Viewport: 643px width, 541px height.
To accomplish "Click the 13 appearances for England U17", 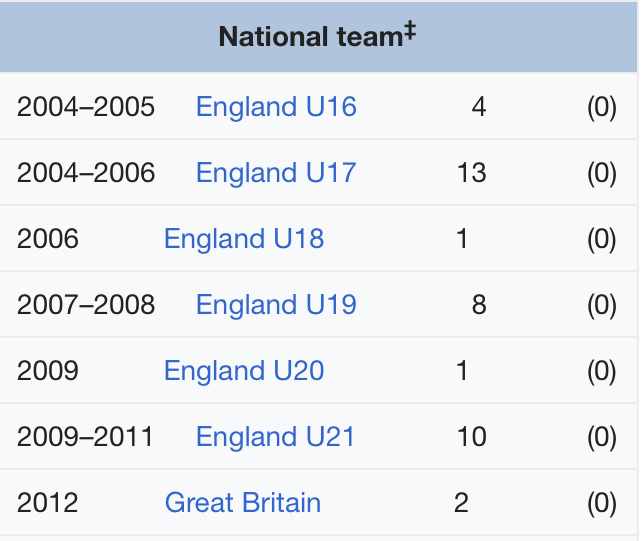I will [x=472, y=173].
